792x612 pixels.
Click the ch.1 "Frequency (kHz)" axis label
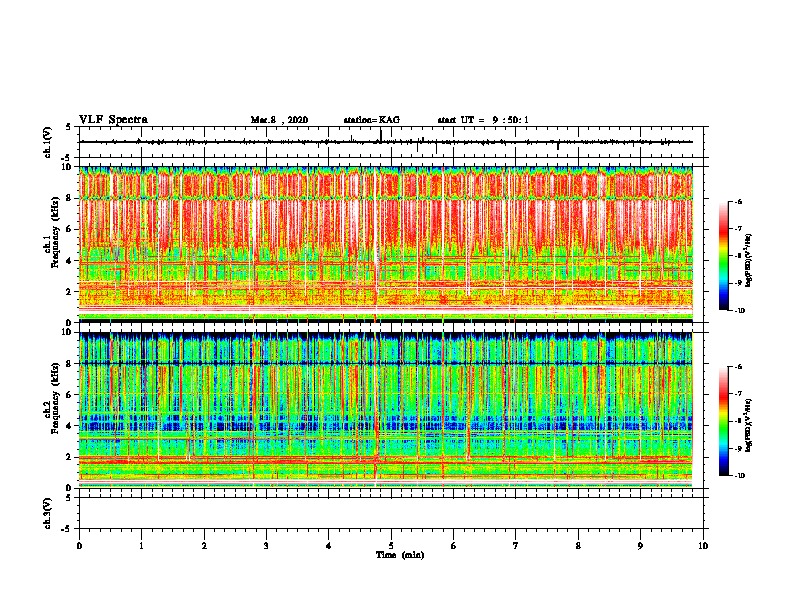[55, 232]
